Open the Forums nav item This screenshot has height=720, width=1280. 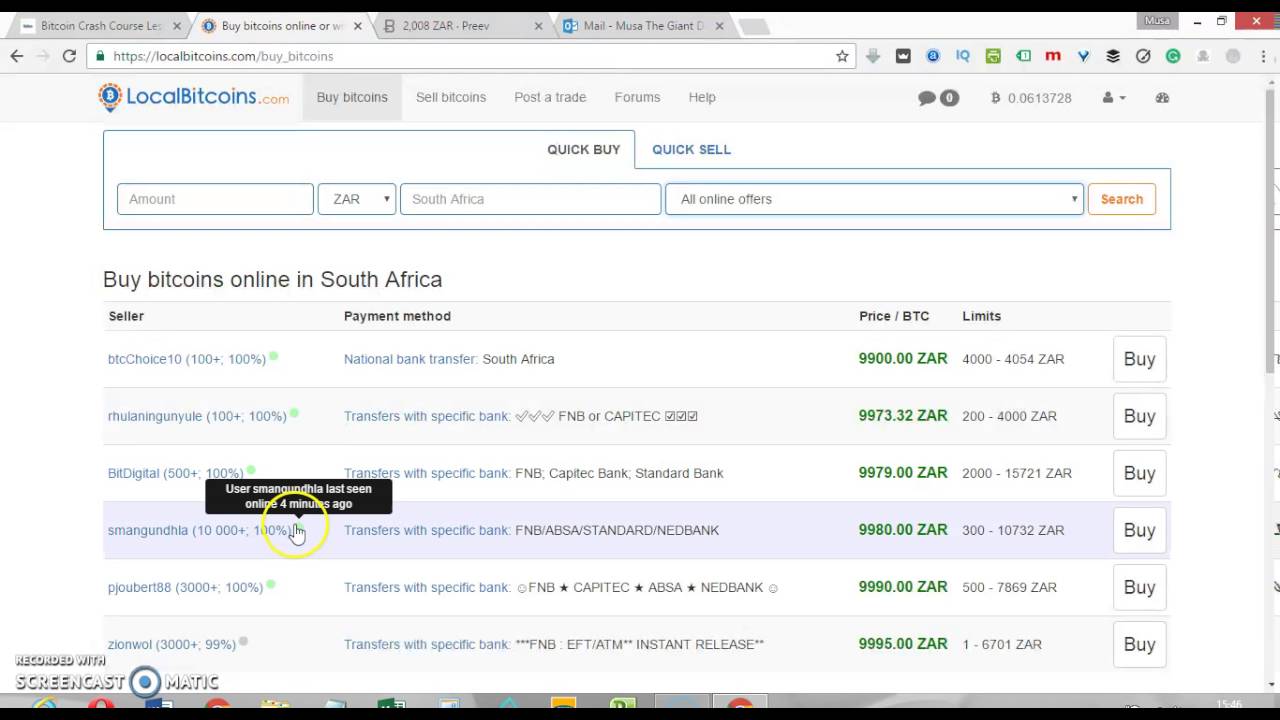637,97
